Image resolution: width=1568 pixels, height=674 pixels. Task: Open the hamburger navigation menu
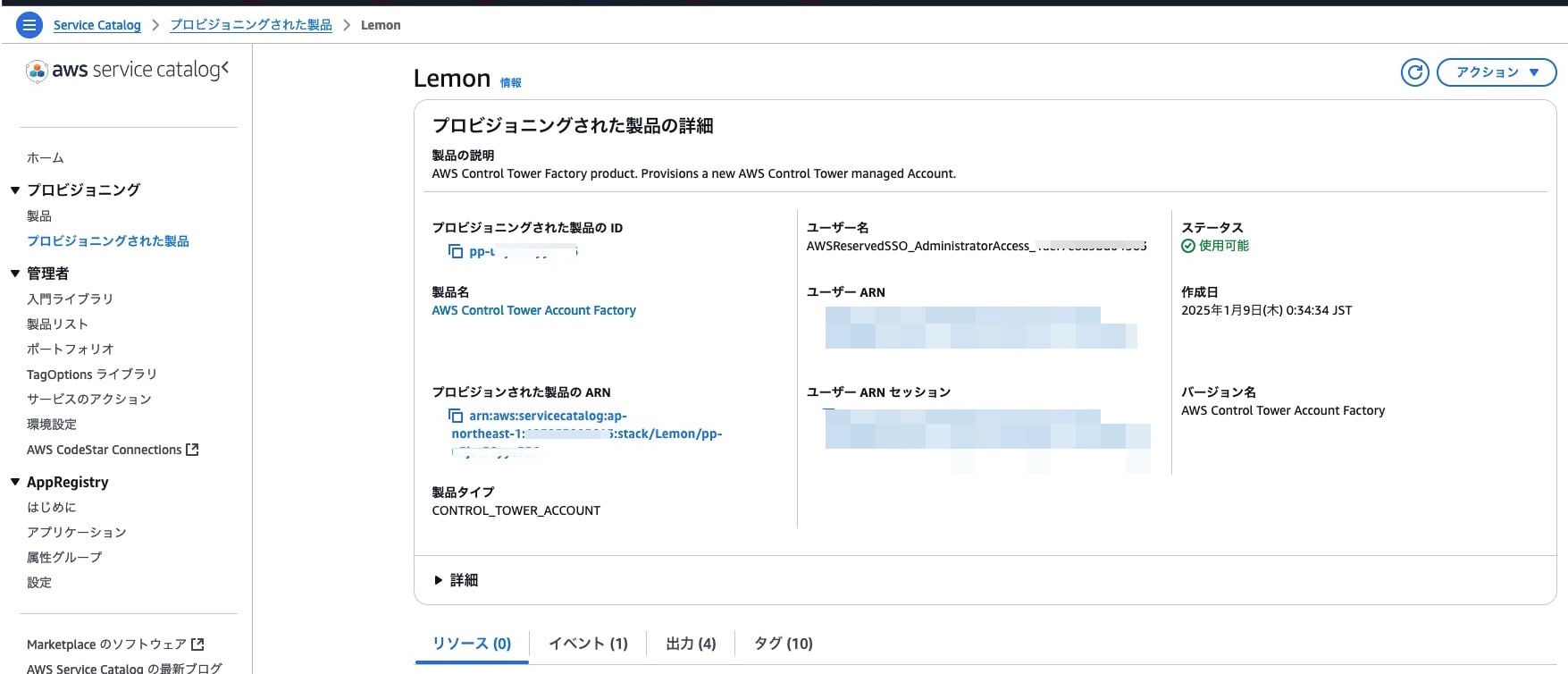click(29, 25)
